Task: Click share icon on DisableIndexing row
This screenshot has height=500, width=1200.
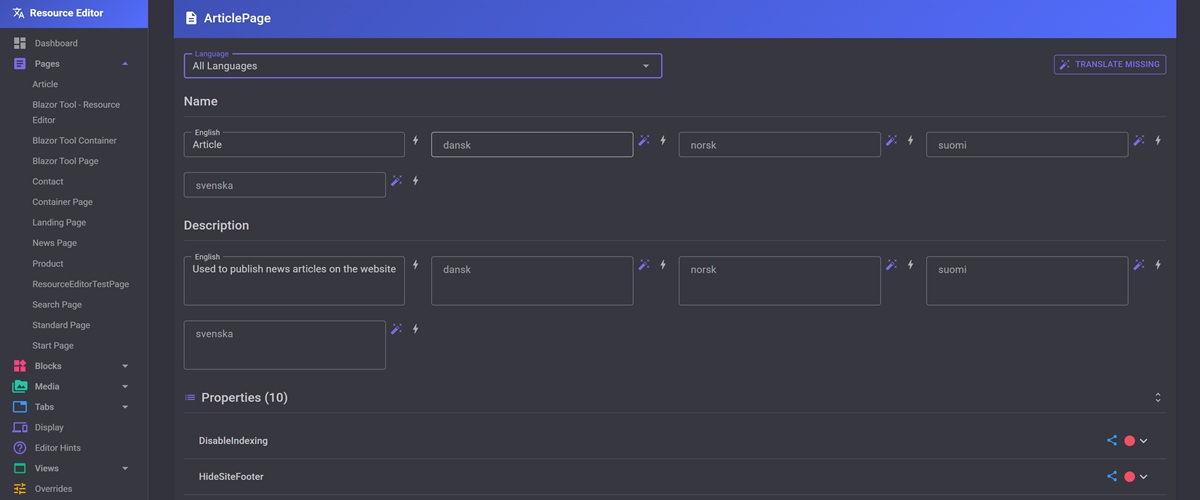Action: coord(1112,440)
